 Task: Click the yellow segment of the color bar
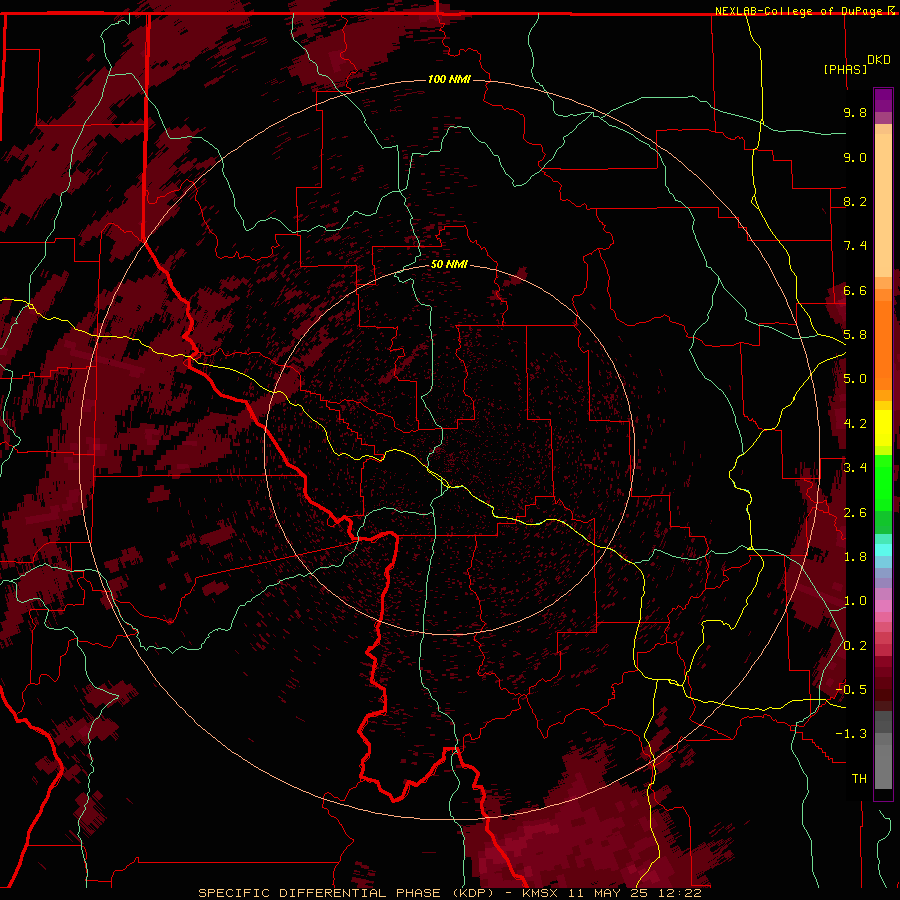tap(883, 428)
